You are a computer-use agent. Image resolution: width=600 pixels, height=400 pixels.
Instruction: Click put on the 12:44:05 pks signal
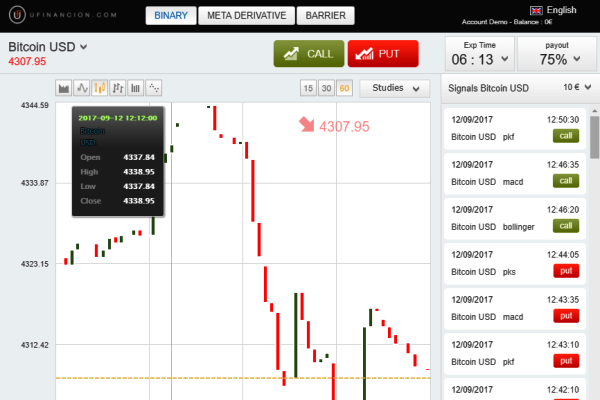tap(566, 271)
